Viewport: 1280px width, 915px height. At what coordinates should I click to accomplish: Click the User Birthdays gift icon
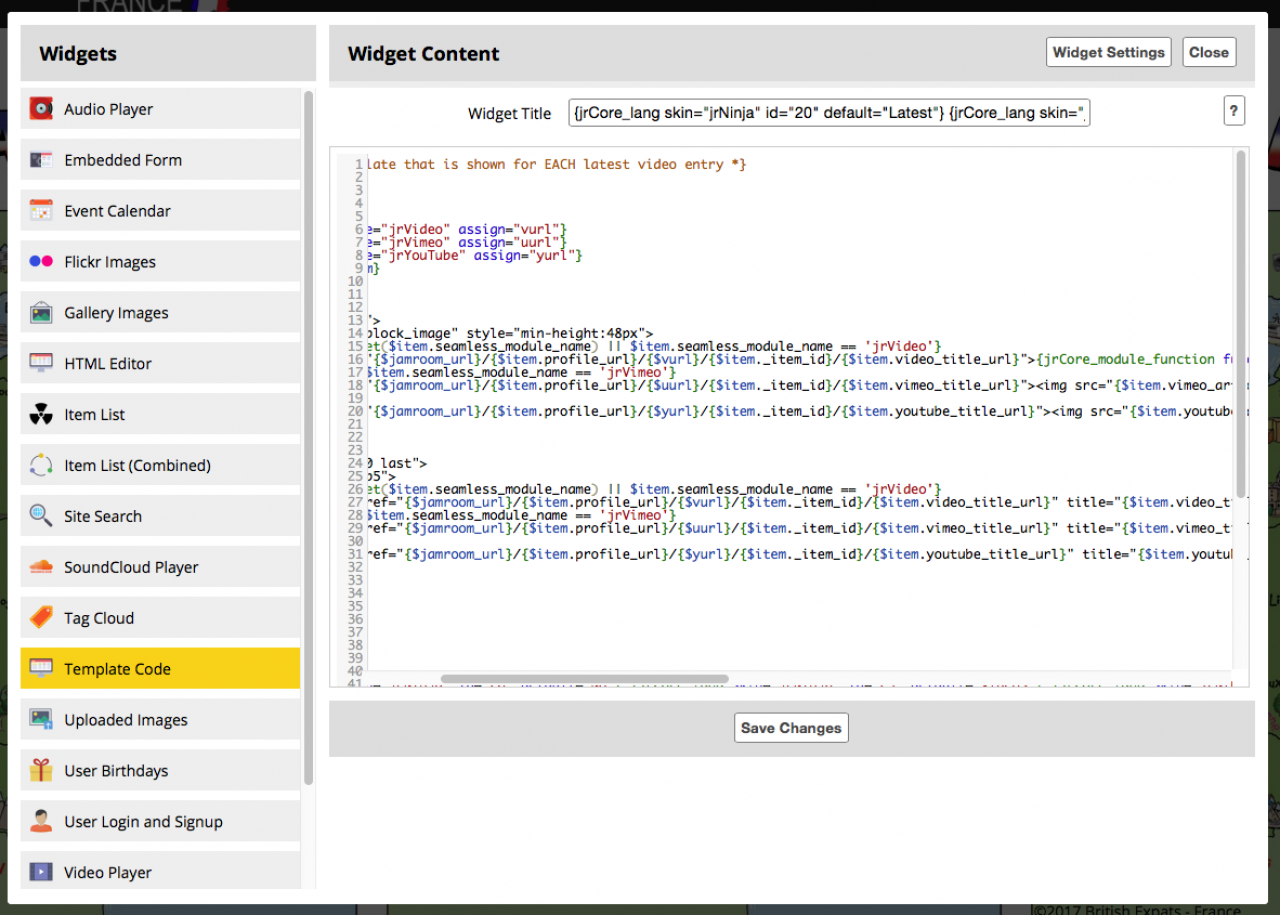(x=41, y=771)
